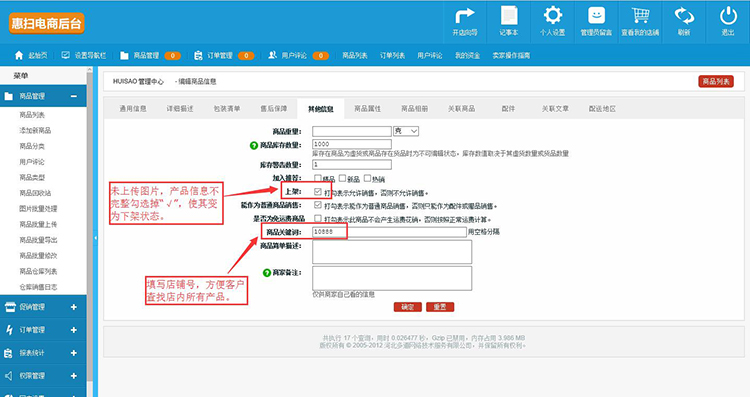Click the 商品关键词 input field
Image resolution: width=750 pixels, height=397 pixels.
pos(389,232)
